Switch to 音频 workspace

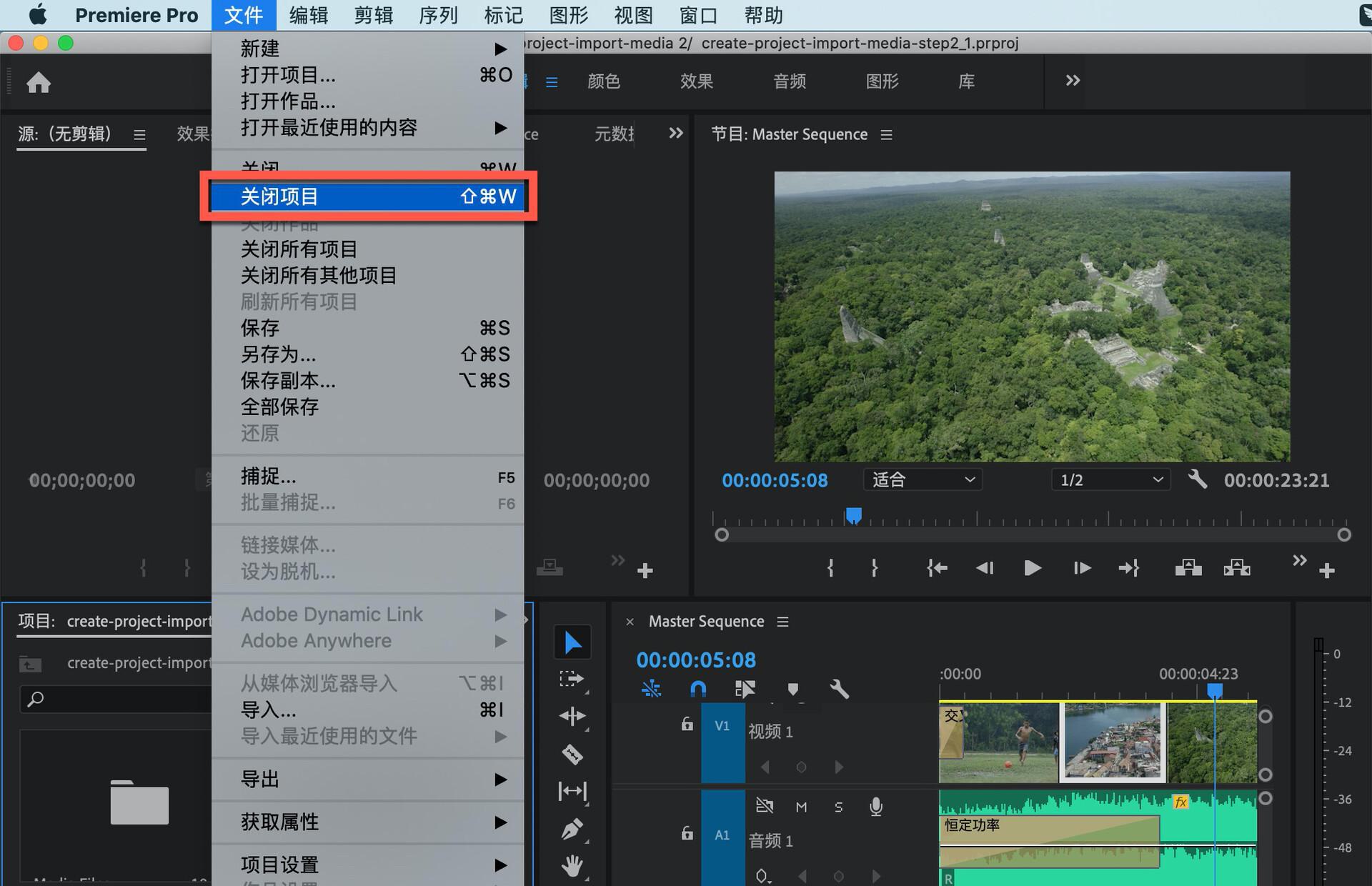pyautogui.click(x=790, y=81)
